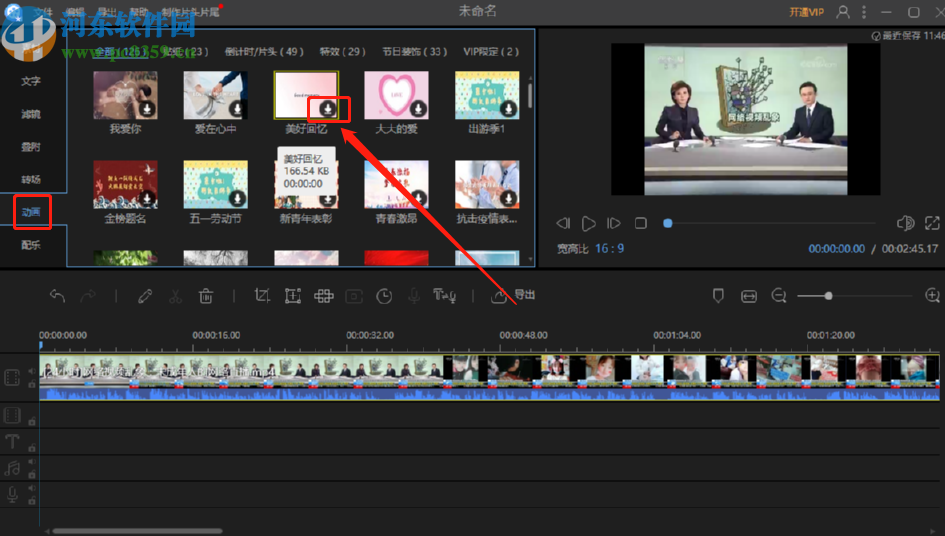Open the 编辑 menu
This screenshot has width=945, height=536.
point(75,12)
